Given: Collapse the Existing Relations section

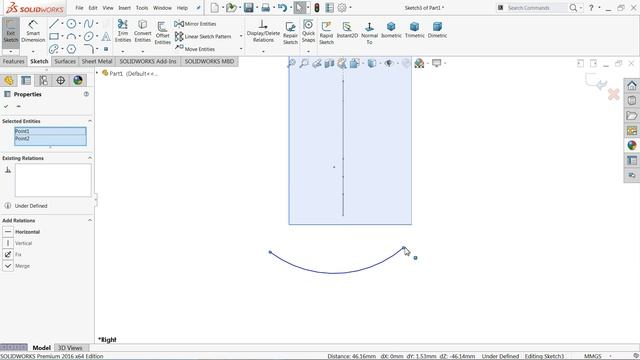Looking at the screenshot, I should click(90, 158).
